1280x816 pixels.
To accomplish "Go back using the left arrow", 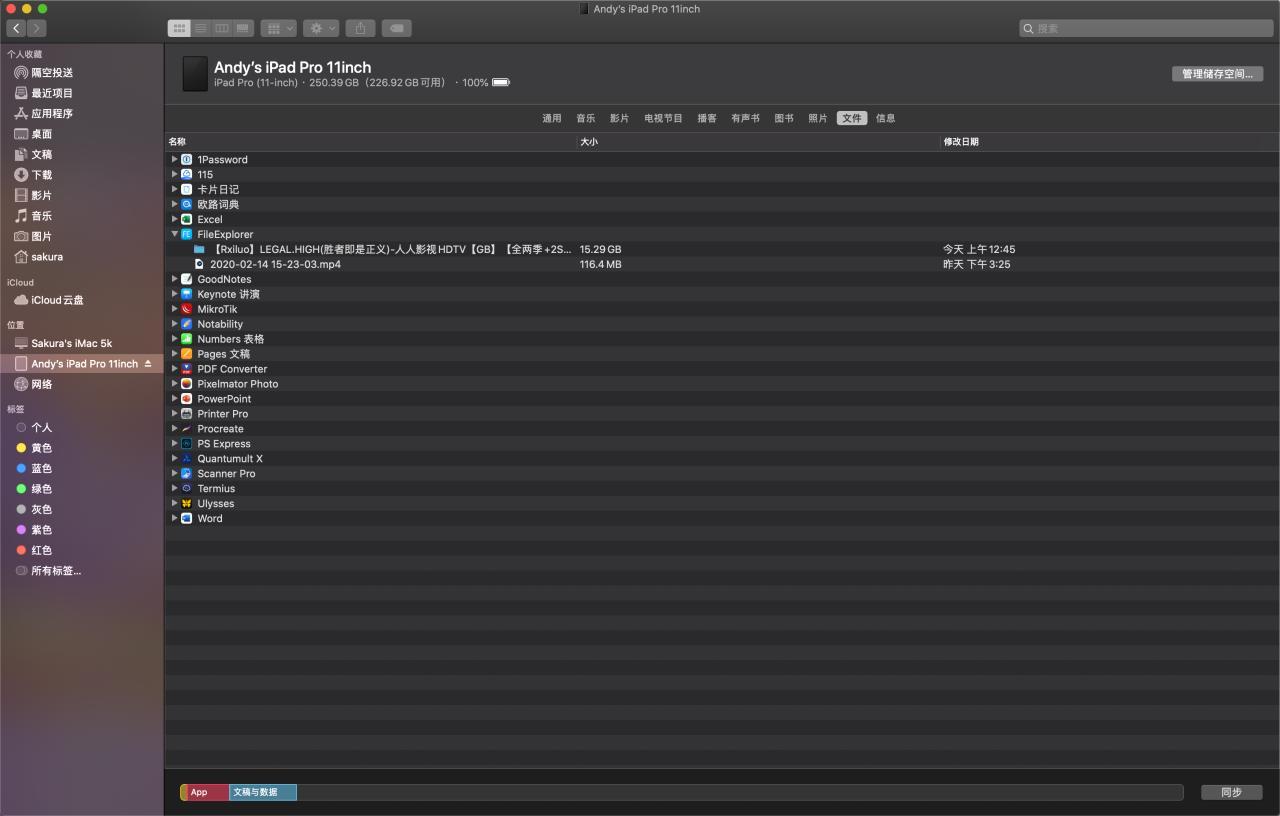I will [16, 29].
